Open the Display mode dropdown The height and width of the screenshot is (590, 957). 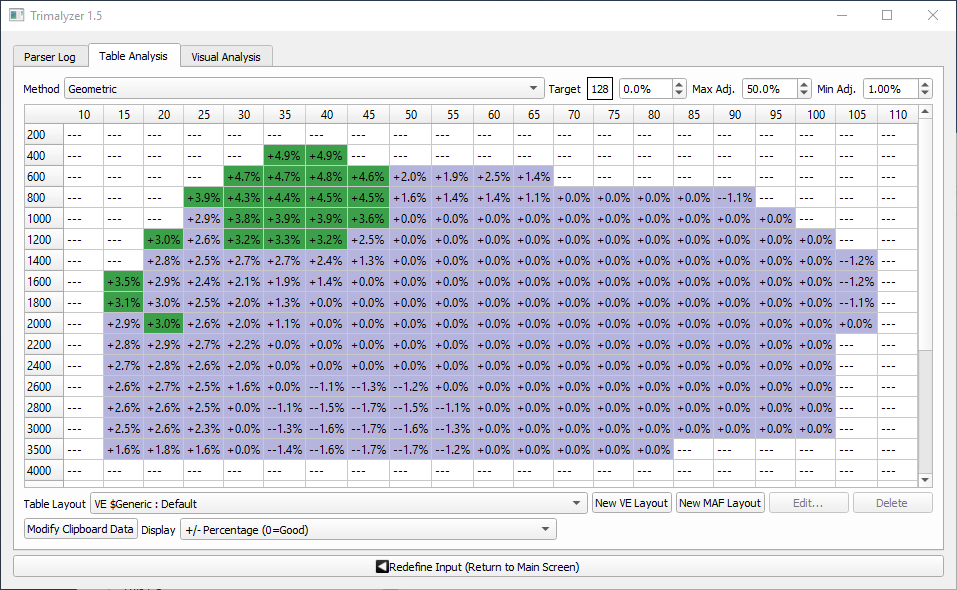tap(367, 529)
